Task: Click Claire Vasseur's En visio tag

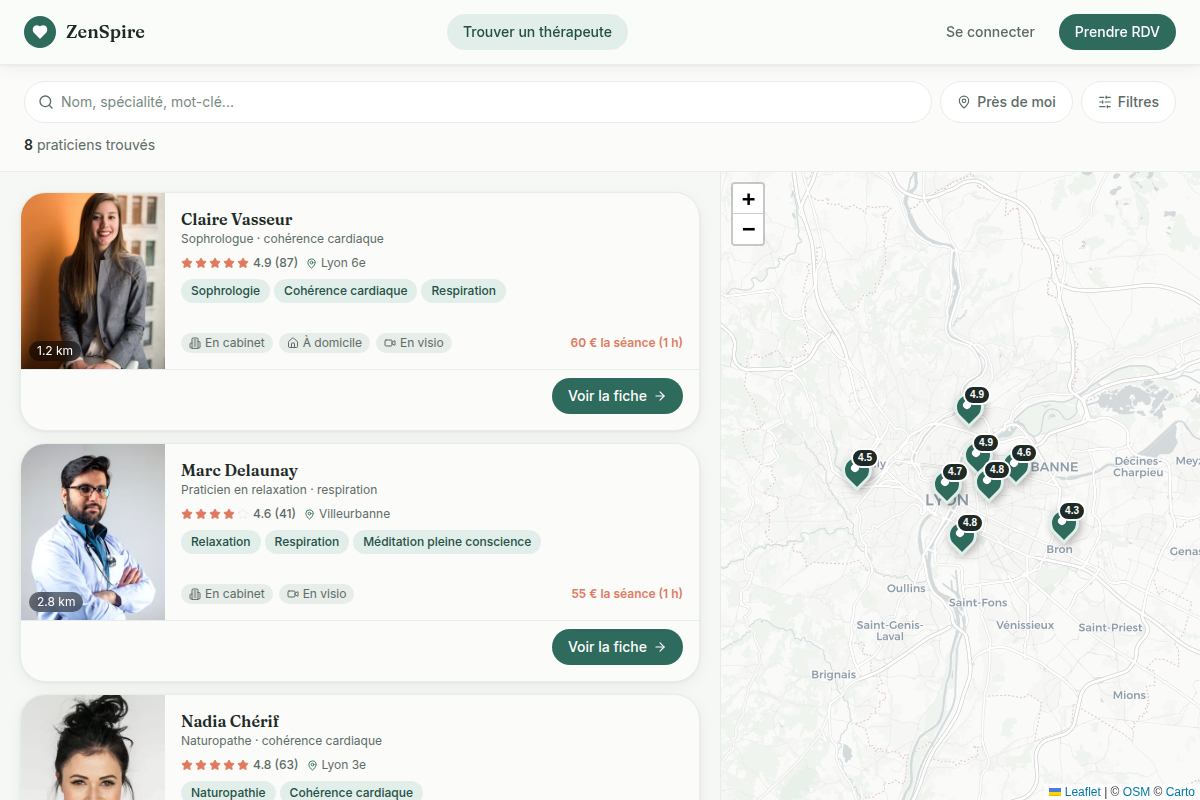Action: [414, 343]
